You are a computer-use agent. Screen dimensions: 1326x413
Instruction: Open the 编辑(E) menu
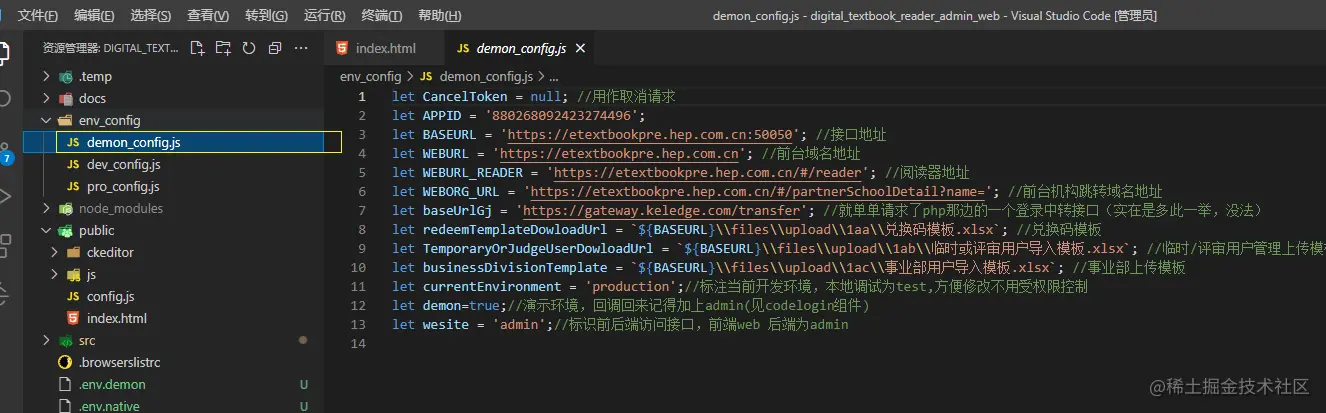(x=94, y=16)
